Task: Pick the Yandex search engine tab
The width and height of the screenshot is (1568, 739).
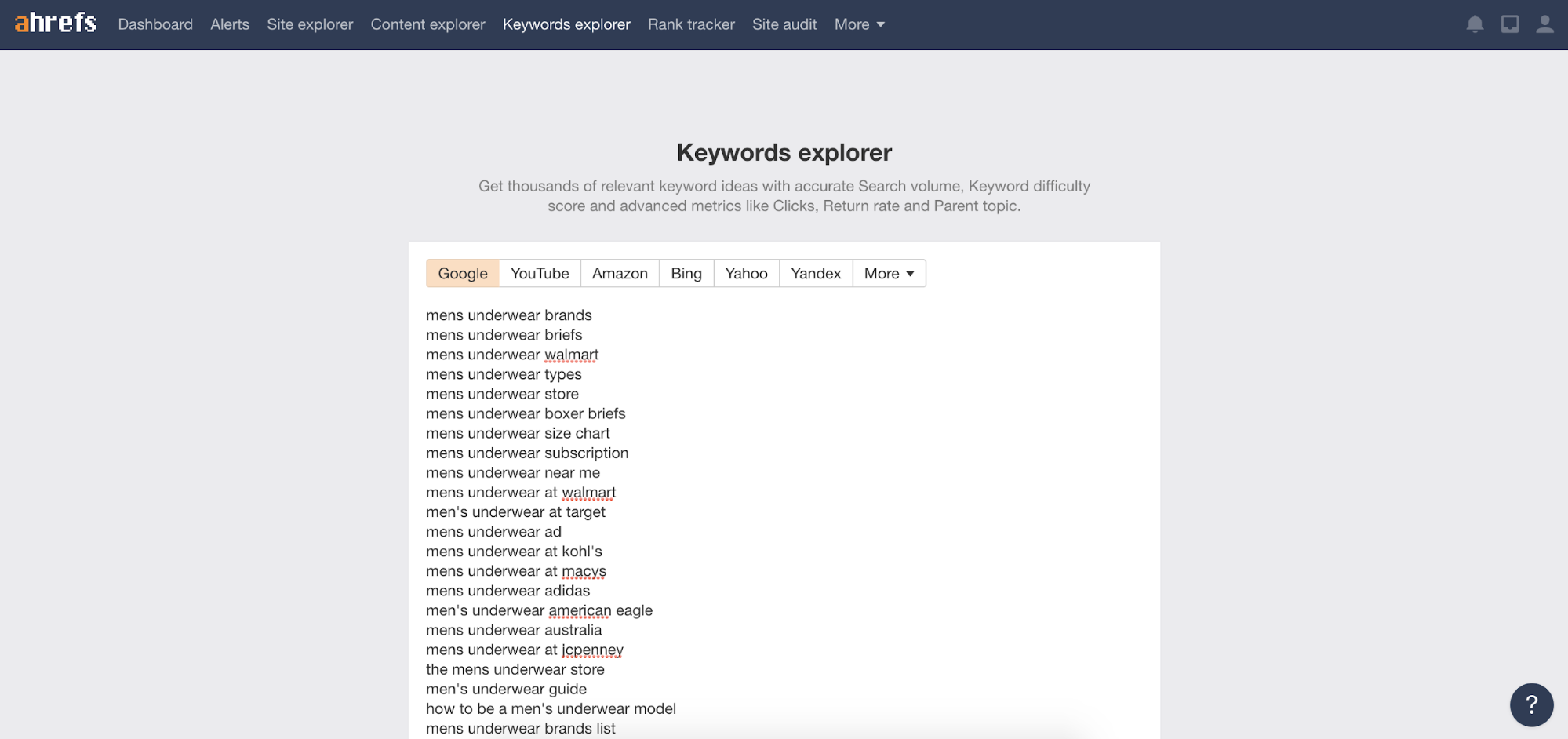Action: click(x=816, y=273)
